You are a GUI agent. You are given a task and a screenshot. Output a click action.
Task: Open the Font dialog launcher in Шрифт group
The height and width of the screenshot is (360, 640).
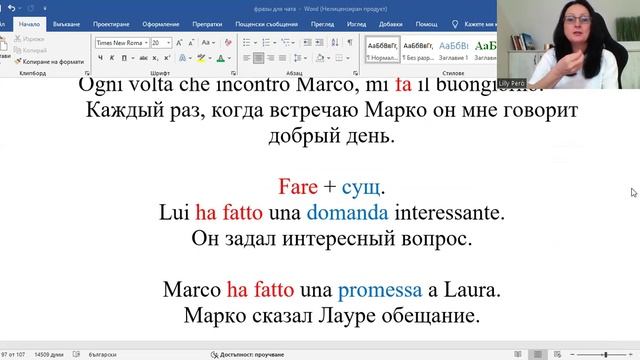coord(233,73)
